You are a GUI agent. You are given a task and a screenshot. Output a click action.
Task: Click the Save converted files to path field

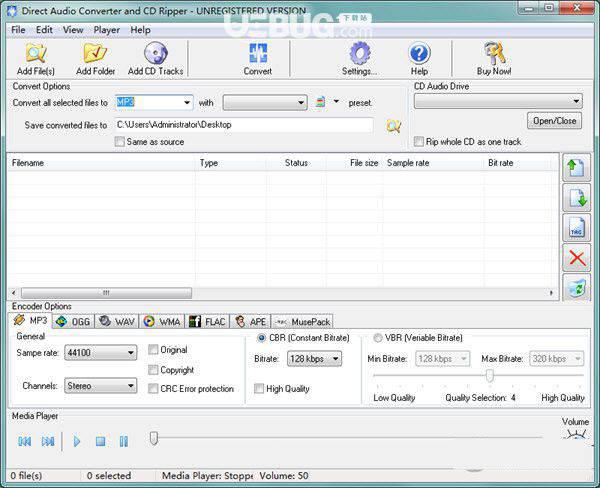(244, 125)
